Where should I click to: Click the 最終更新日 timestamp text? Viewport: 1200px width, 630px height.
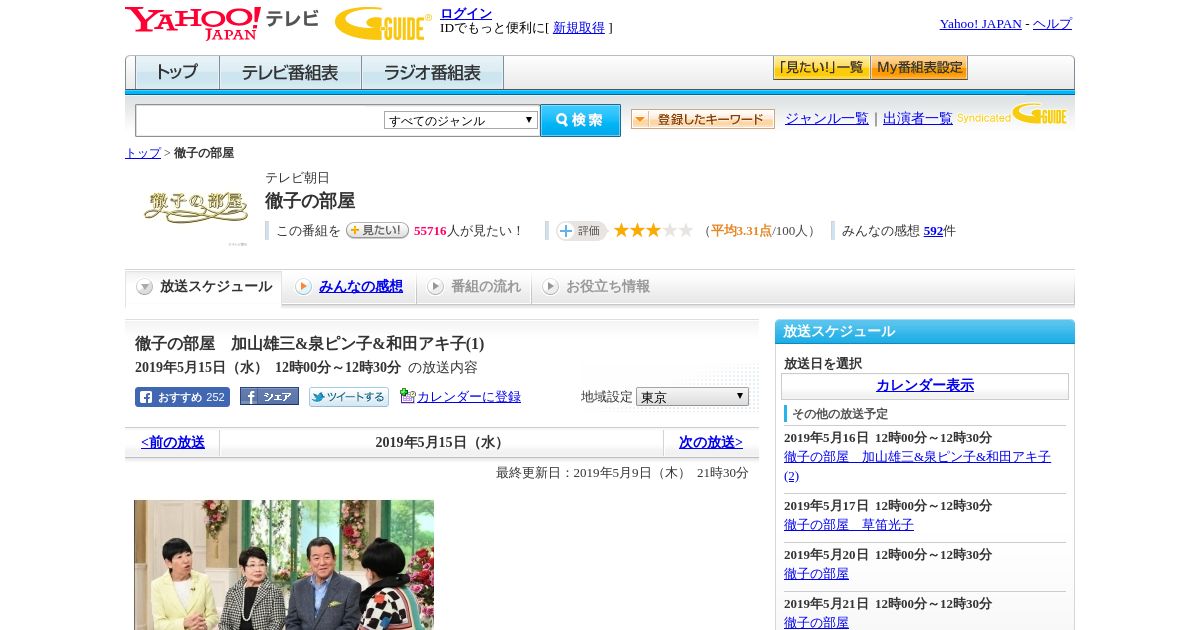pyautogui.click(x=622, y=473)
